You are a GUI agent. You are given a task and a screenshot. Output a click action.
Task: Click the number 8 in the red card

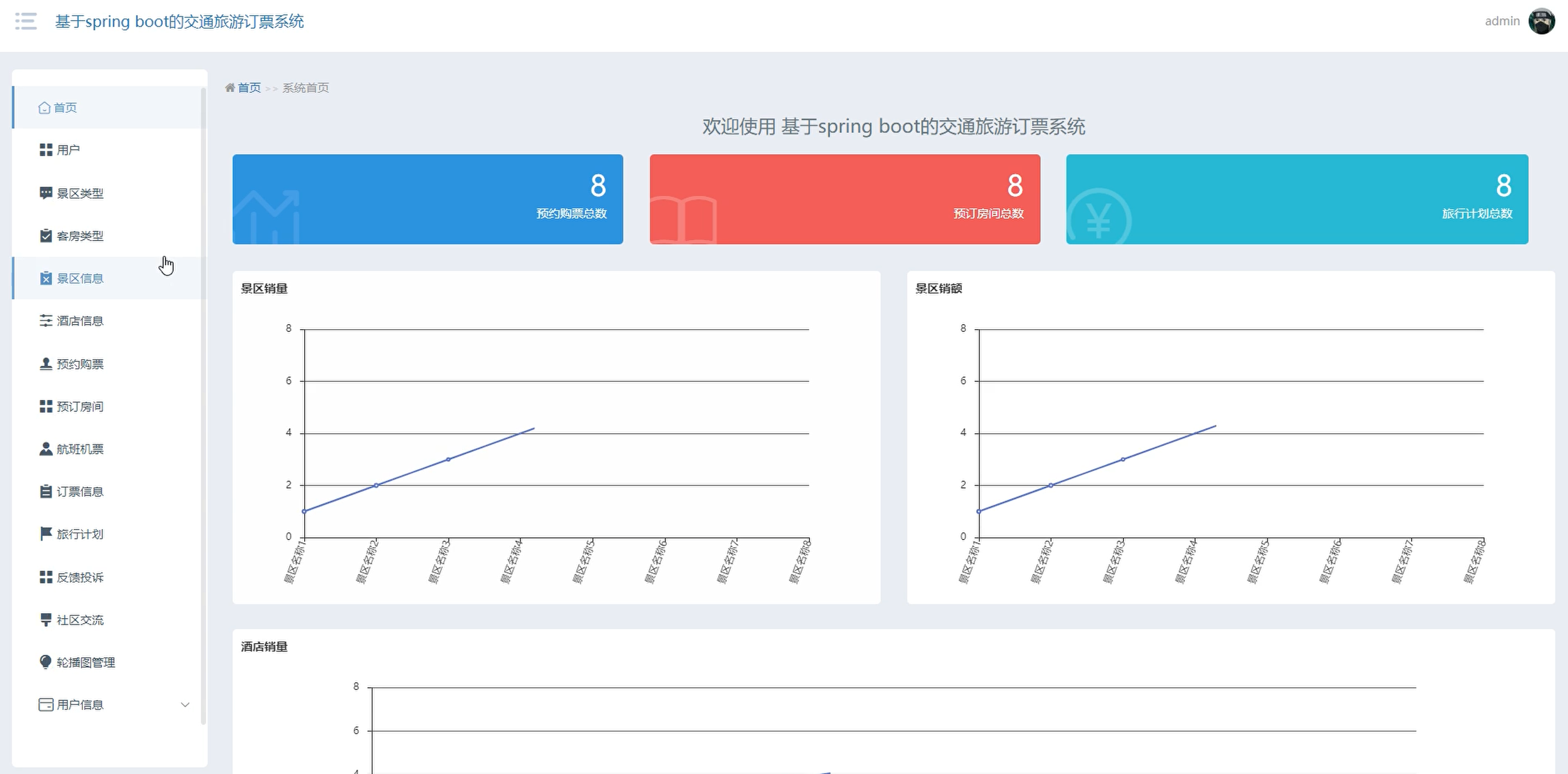1015,185
